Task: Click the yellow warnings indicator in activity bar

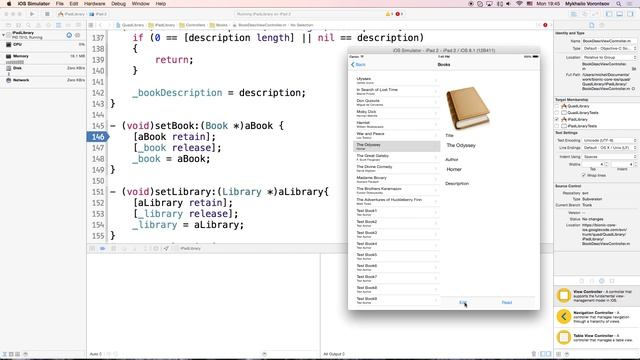Action: (x=389, y=14)
